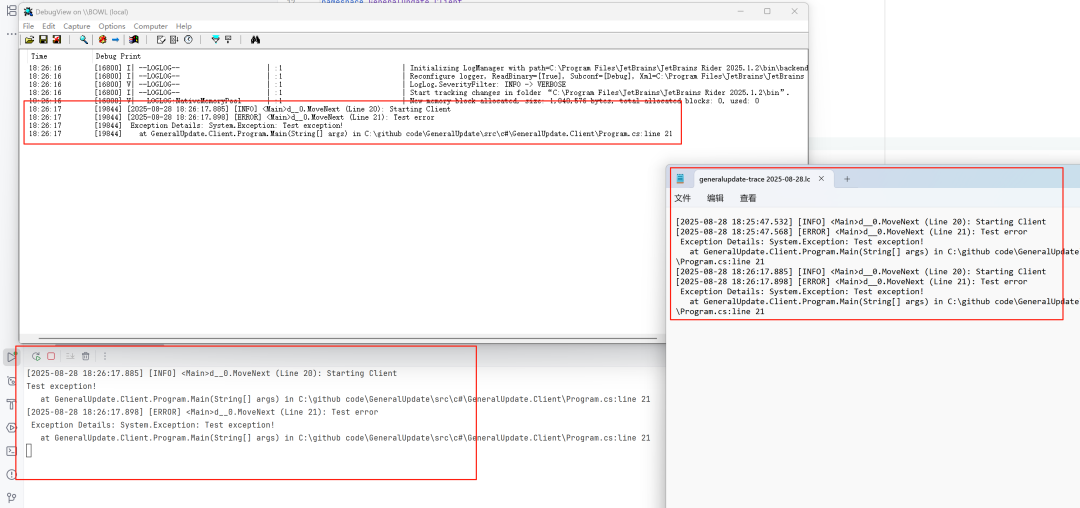Minimize the DebugView window
The image size is (1080, 508).
click(740, 12)
